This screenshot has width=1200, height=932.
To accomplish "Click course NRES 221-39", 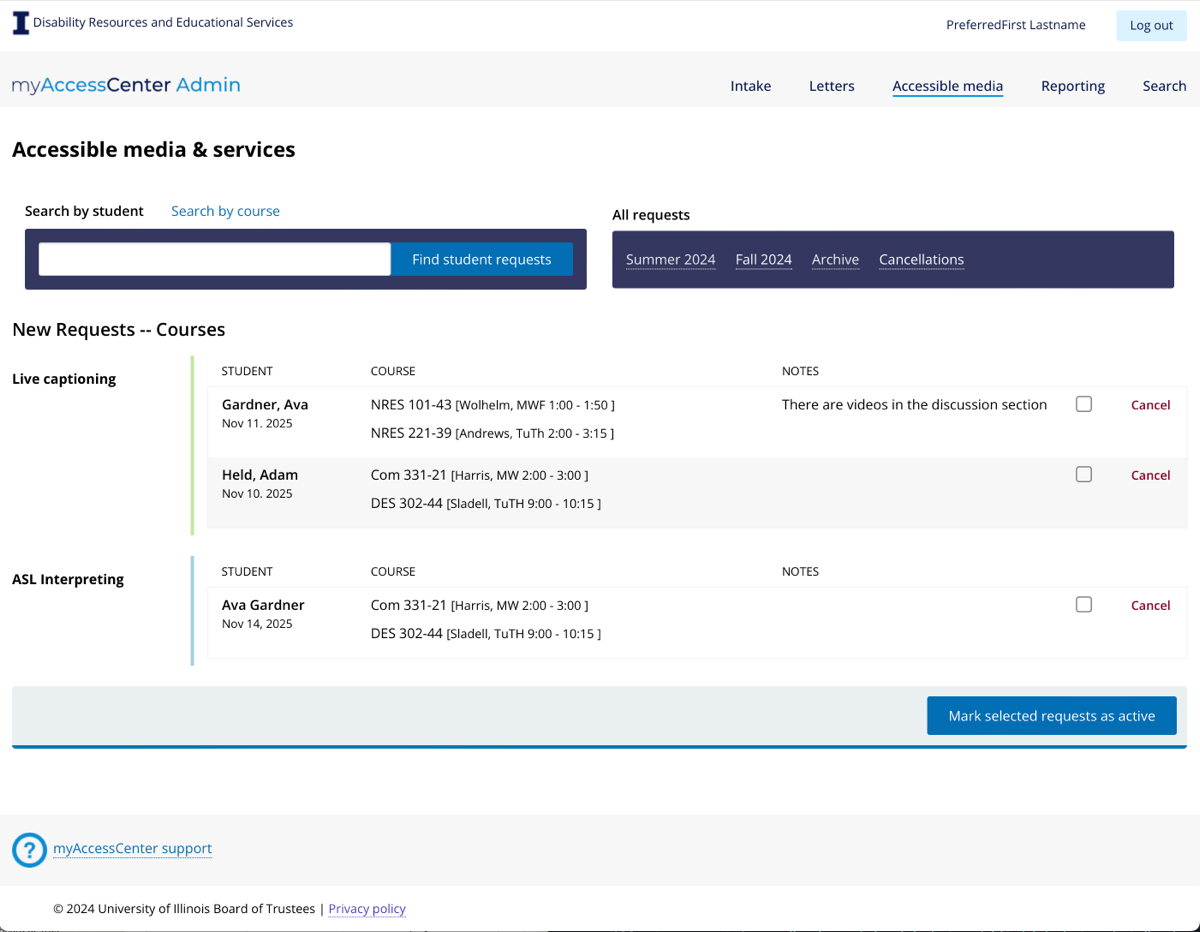I will pyautogui.click(x=411, y=433).
